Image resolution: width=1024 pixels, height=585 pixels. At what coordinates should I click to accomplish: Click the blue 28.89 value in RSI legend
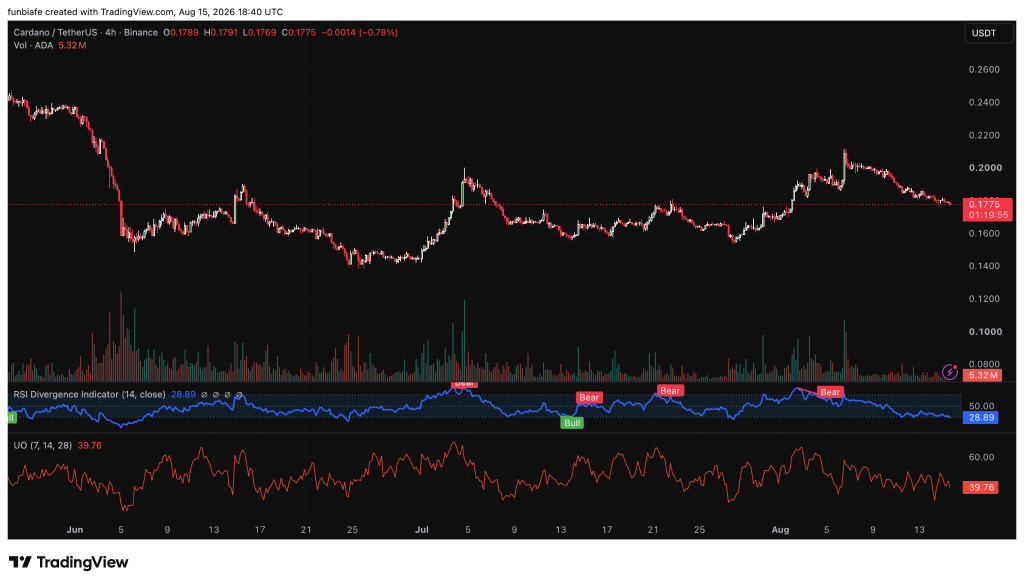pos(184,394)
